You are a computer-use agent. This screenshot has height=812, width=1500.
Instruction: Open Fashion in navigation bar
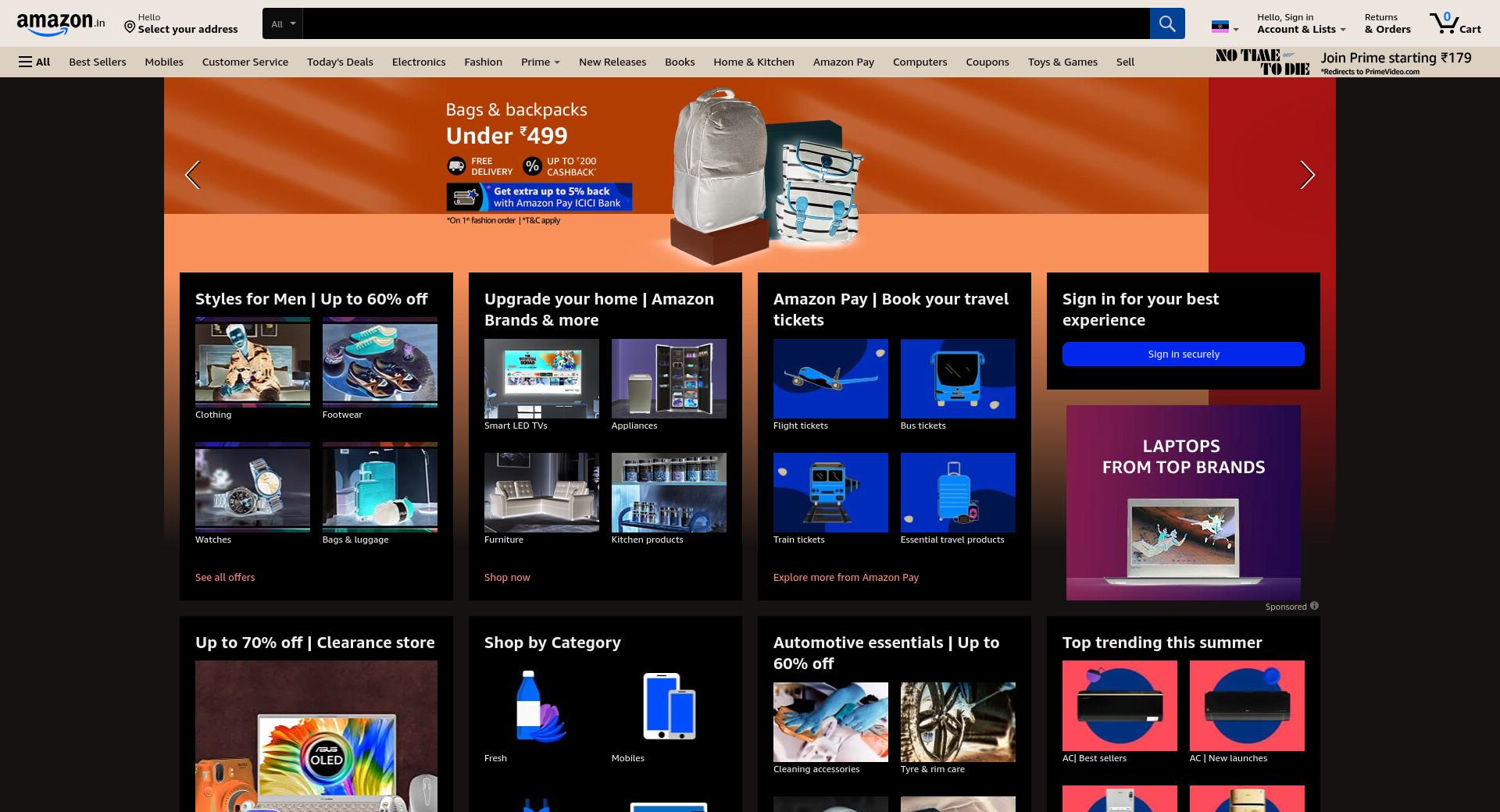pyautogui.click(x=483, y=62)
